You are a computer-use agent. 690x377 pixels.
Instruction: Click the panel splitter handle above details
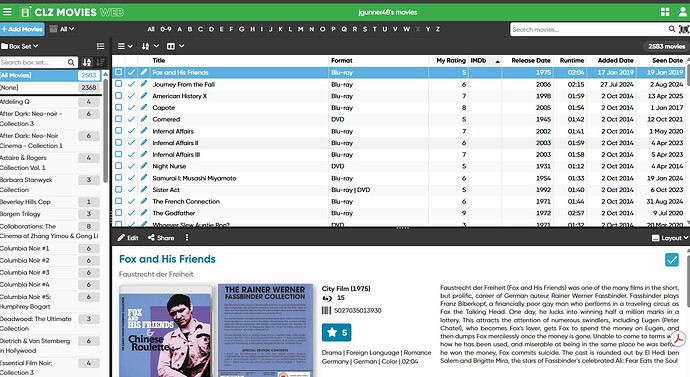pos(402,228)
